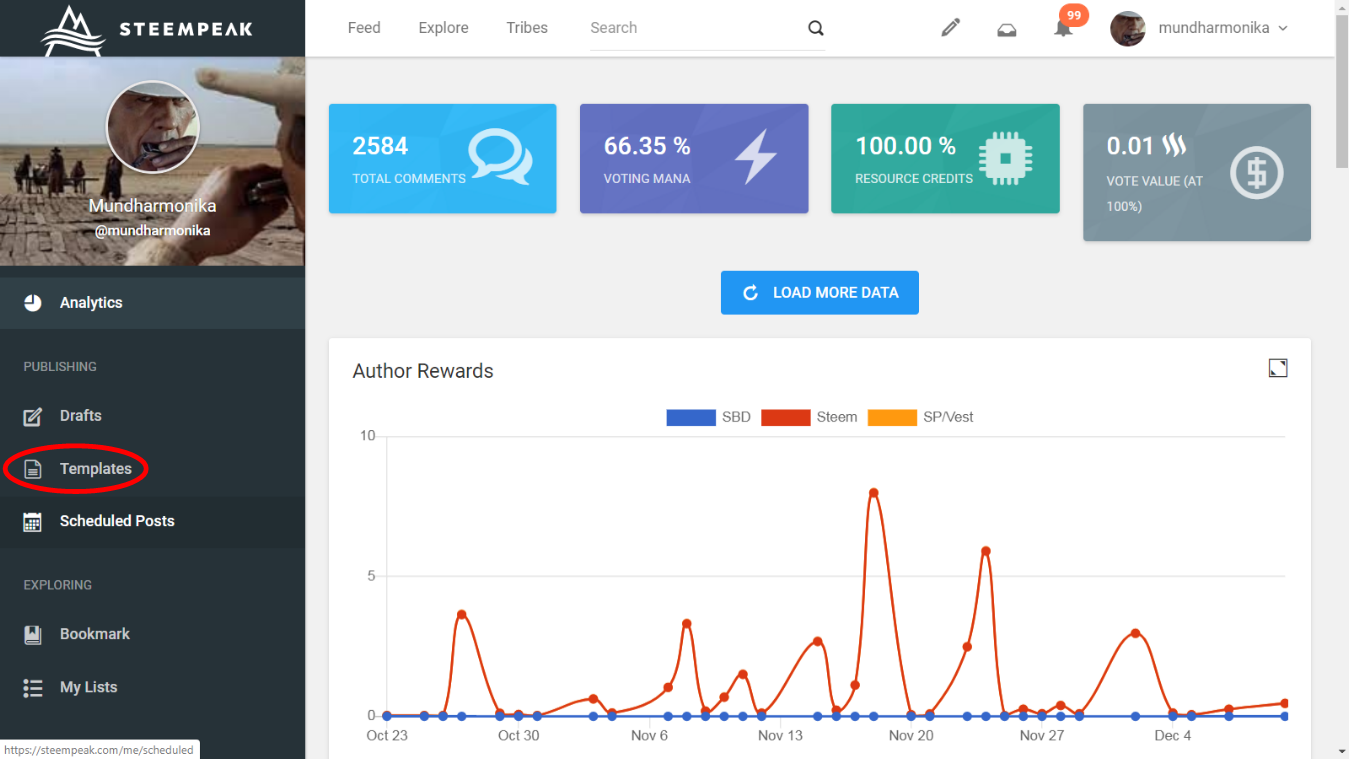The image size is (1349, 759).
Task: Click the refresh icon in Load More Data
Action: tap(751, 293)
